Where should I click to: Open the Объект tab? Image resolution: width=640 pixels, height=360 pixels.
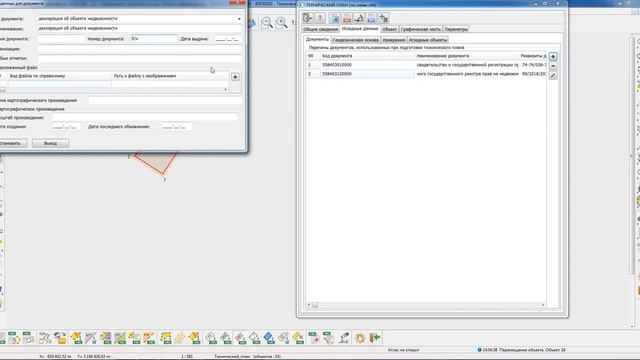point(389,29)
